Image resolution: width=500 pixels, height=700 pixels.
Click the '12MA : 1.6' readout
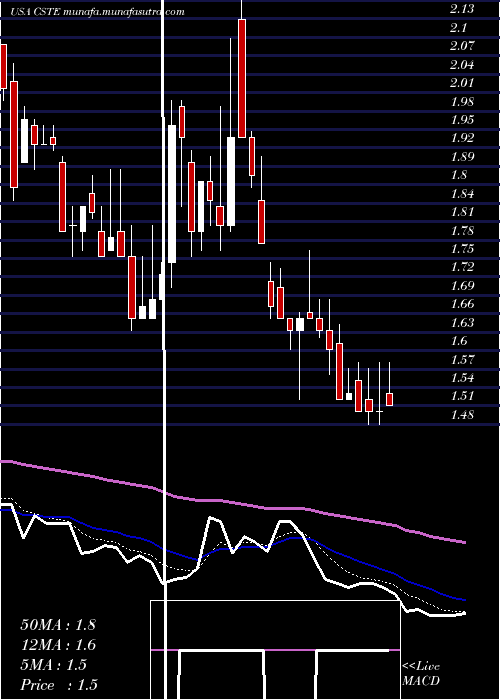[58, 645]
